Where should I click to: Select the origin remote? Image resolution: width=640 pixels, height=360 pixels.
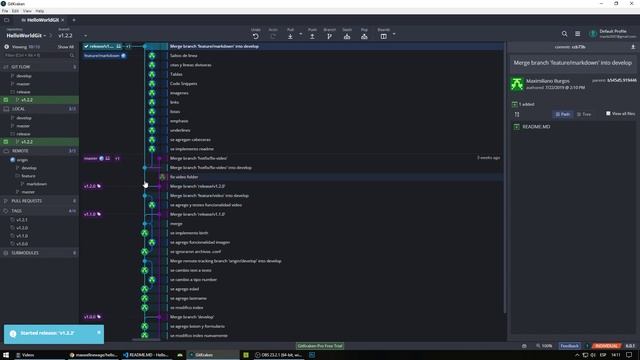[22, 160]
